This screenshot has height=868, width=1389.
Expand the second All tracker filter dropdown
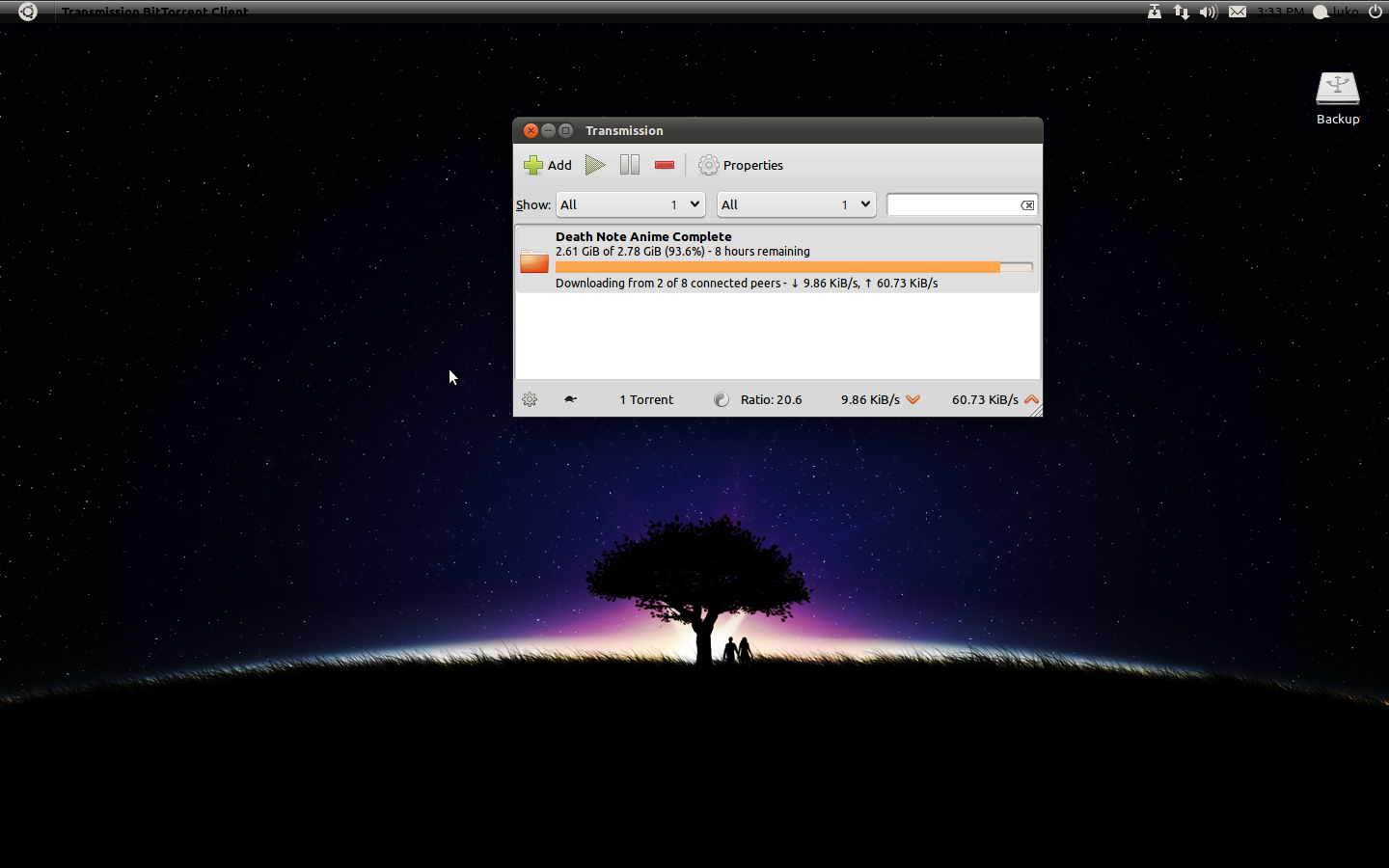click(797, 204)
